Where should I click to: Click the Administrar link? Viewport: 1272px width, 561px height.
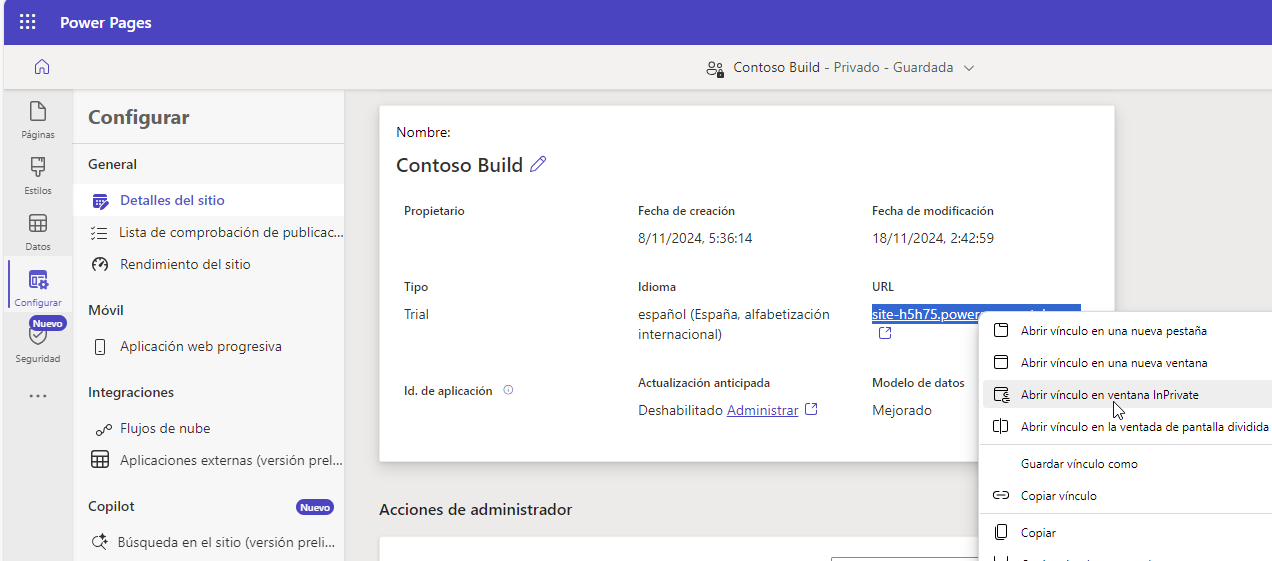point(762,410)
